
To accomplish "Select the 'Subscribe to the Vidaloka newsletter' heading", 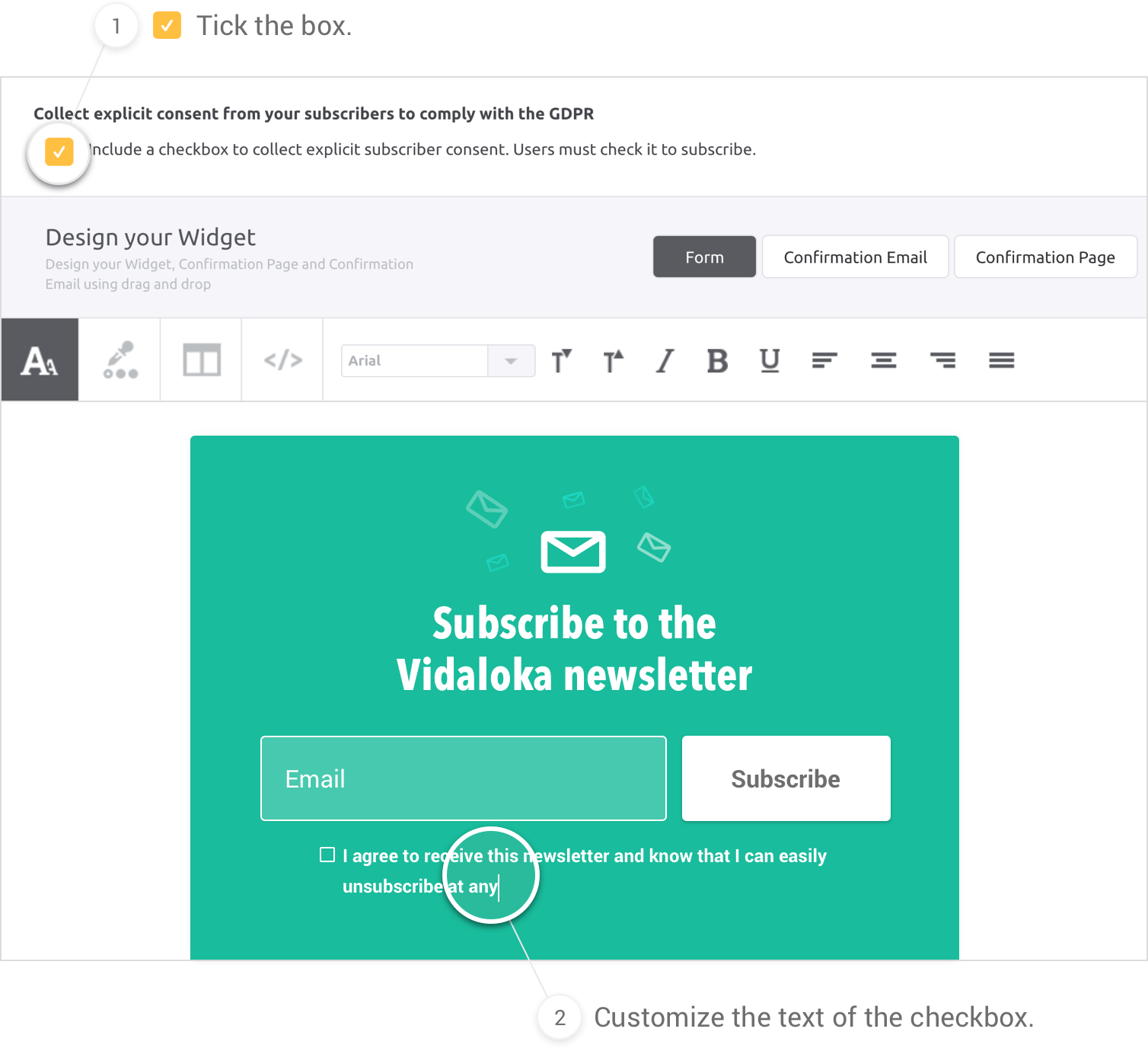I will click(574, 649).
